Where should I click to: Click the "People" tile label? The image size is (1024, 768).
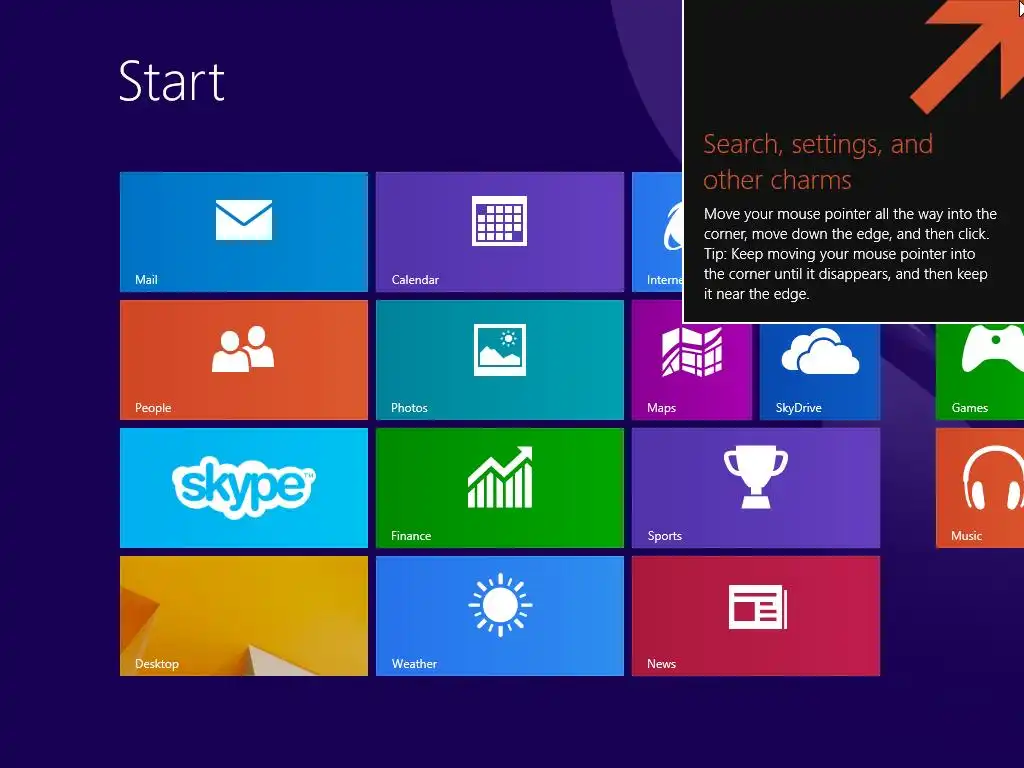tap(153, 408)
